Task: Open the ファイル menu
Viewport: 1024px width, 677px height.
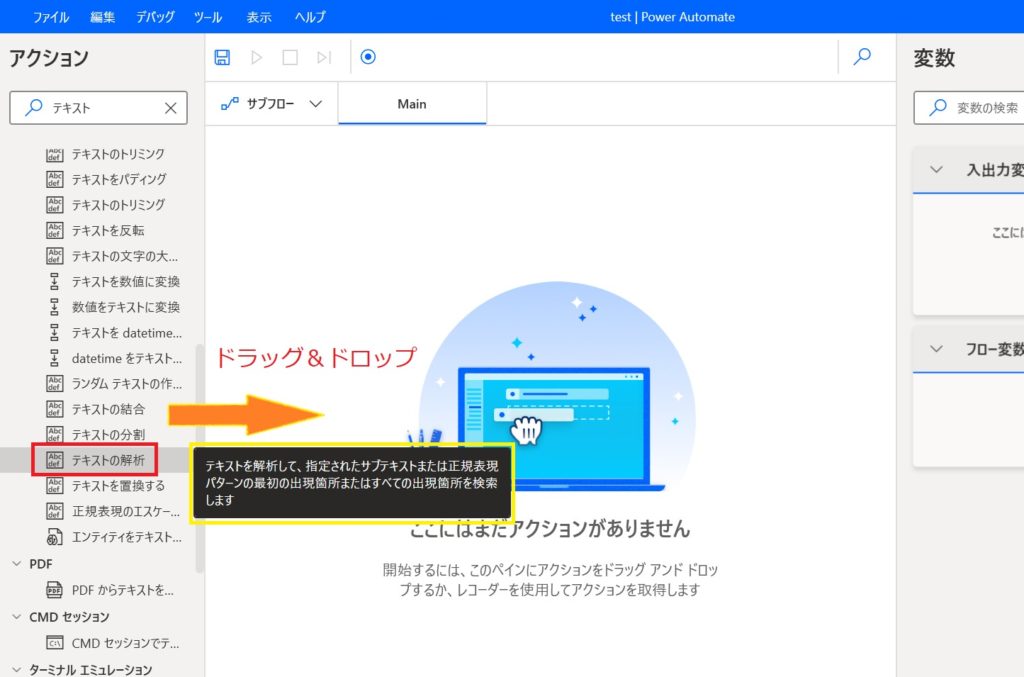Action: (51, 17)
